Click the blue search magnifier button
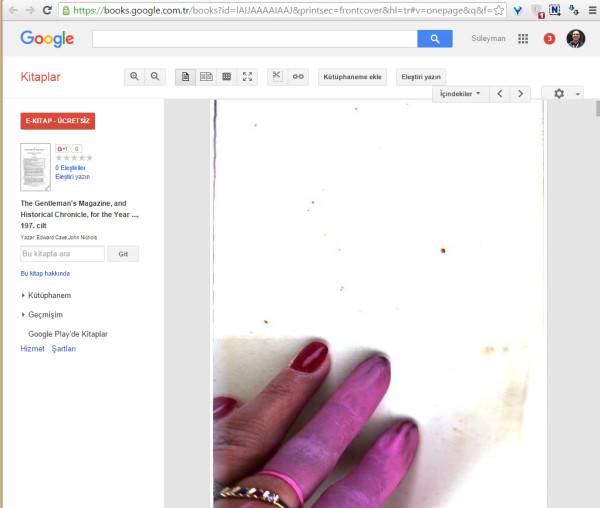Viewport: 600px width, 508px height. 435,39
